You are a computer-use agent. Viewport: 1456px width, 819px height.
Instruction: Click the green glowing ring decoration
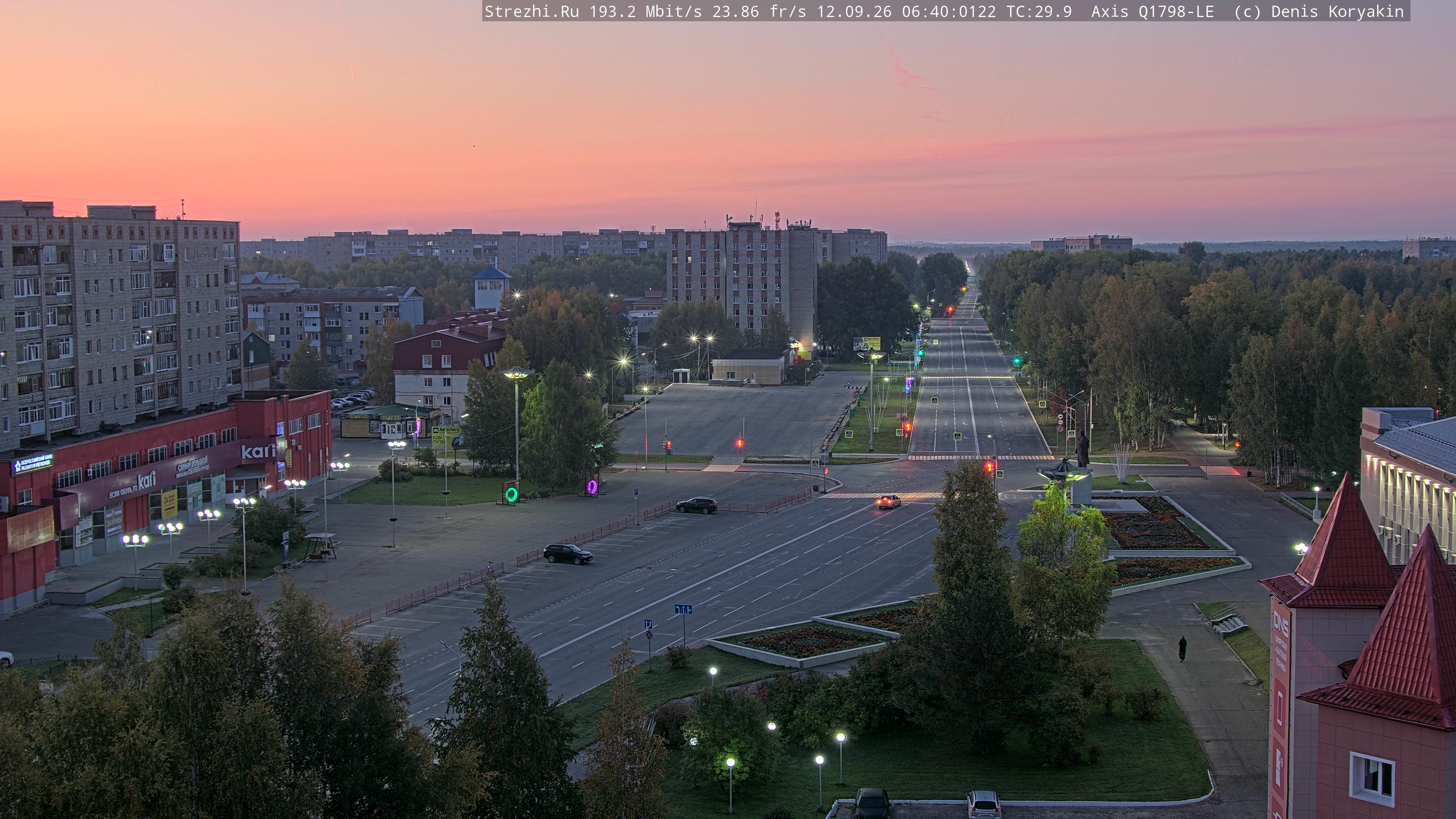(x=511, y=494)
